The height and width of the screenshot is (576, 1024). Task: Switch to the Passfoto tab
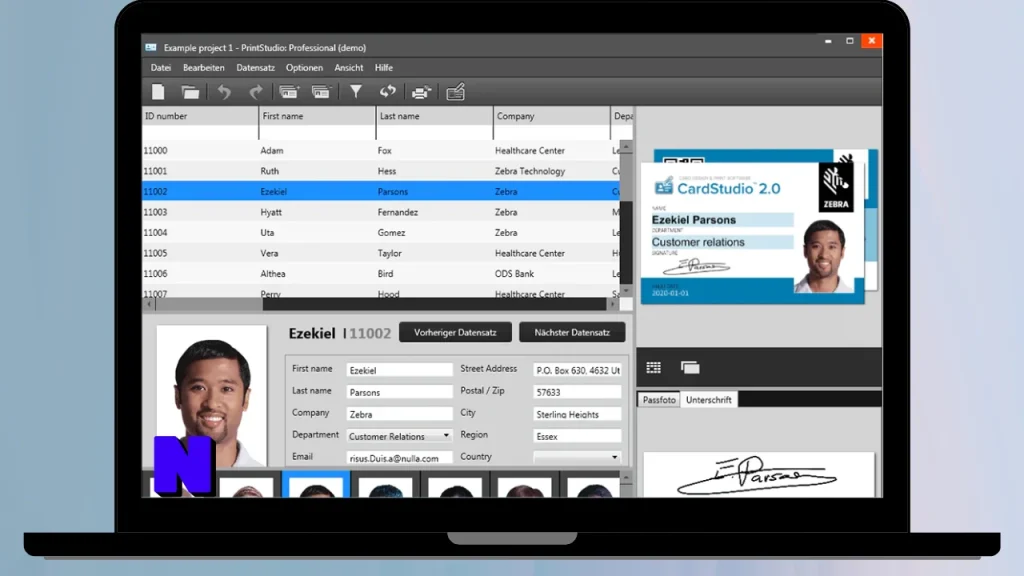tap(659, 400)
